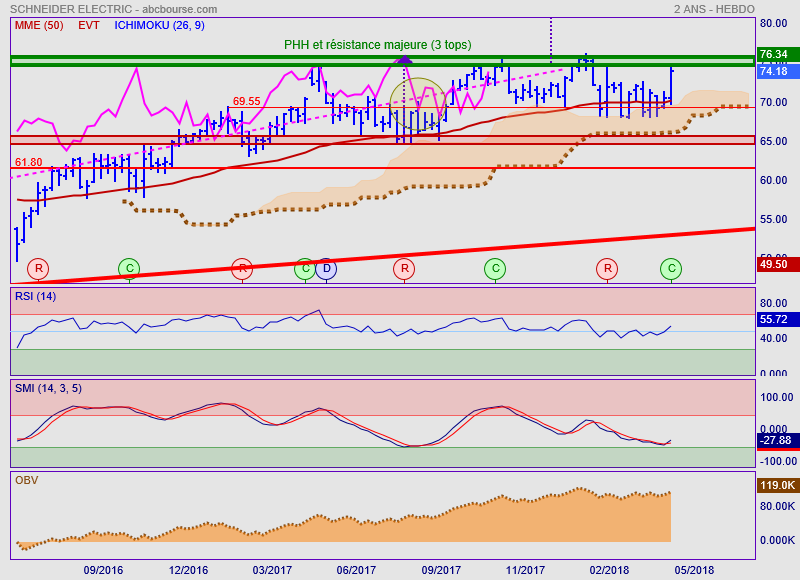Click the SMI (14, 3, 5) panel label

click(x=48, y=388)
